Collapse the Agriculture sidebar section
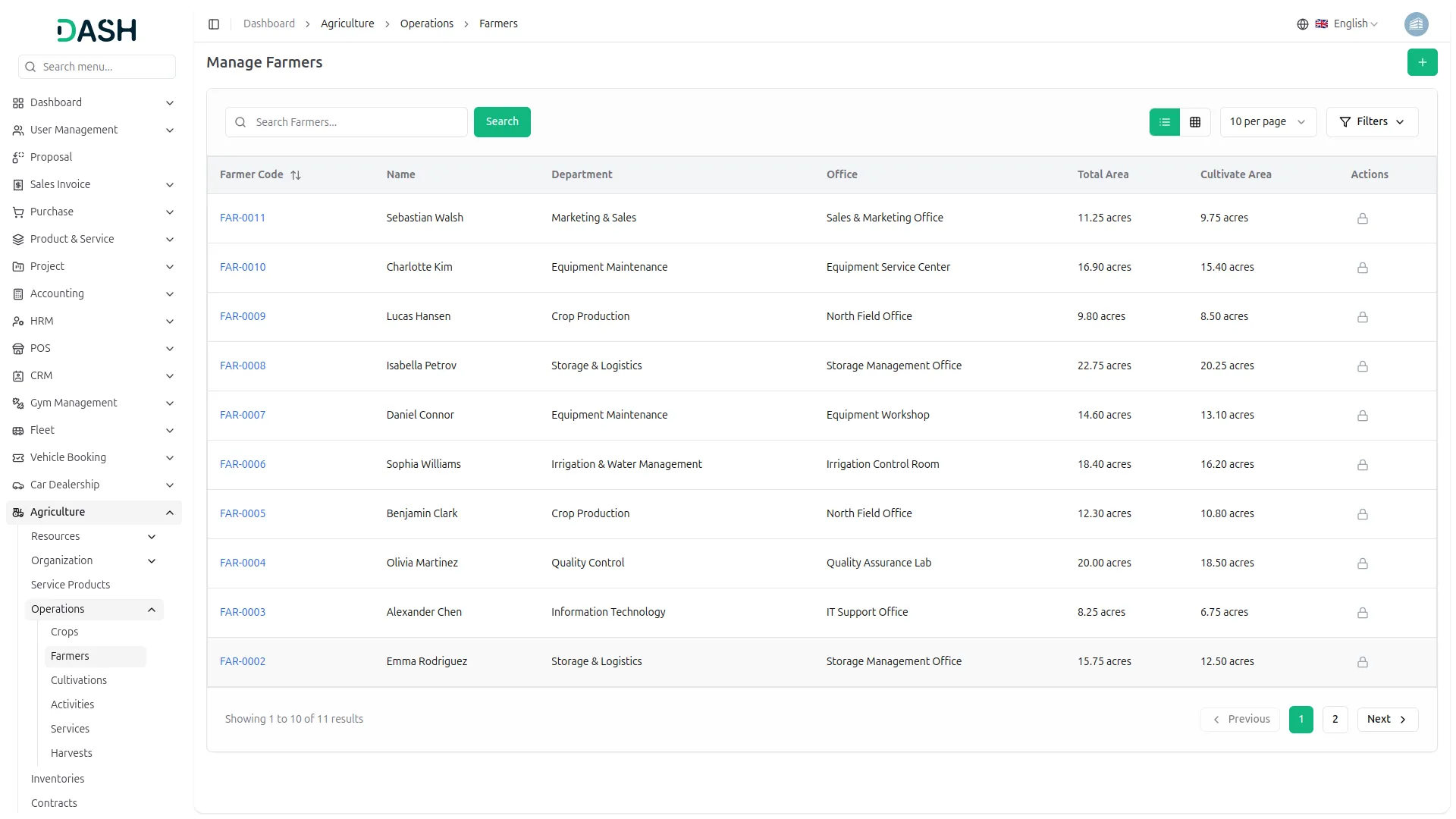Viewport: 1456px width, 819px height. 169,513
